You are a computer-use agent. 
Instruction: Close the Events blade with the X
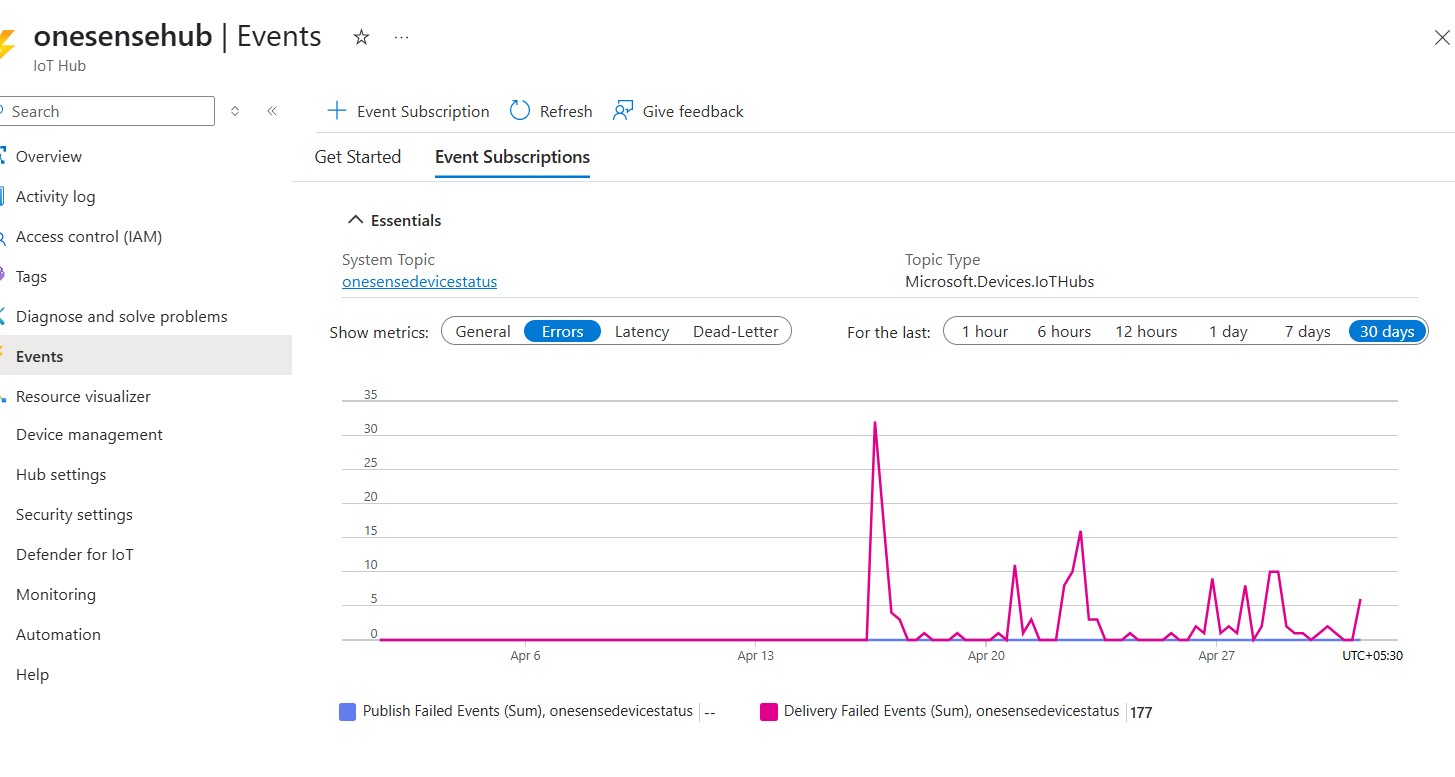click(x=1441, y=38)
